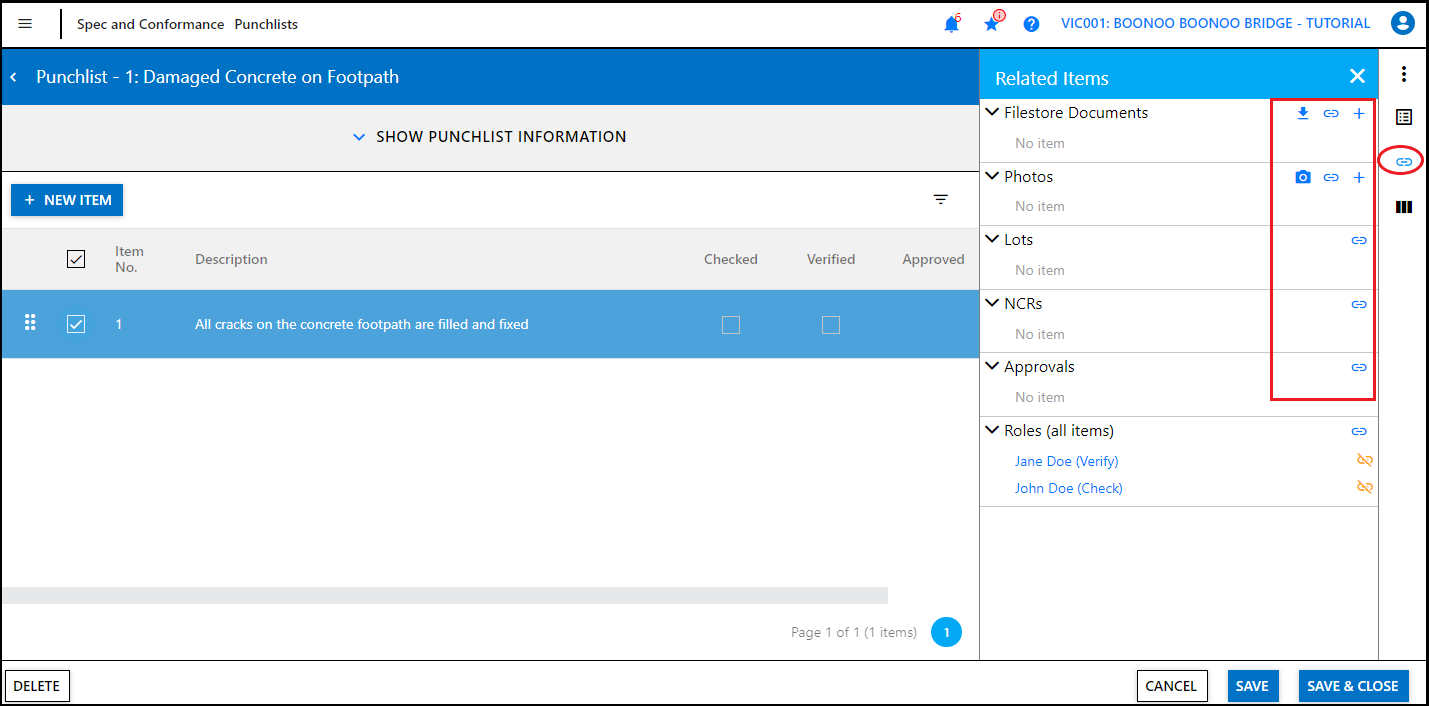Open Jane Doe (Verify) role link
Screen dimensions: 1429x706
tap(1066, 461)
